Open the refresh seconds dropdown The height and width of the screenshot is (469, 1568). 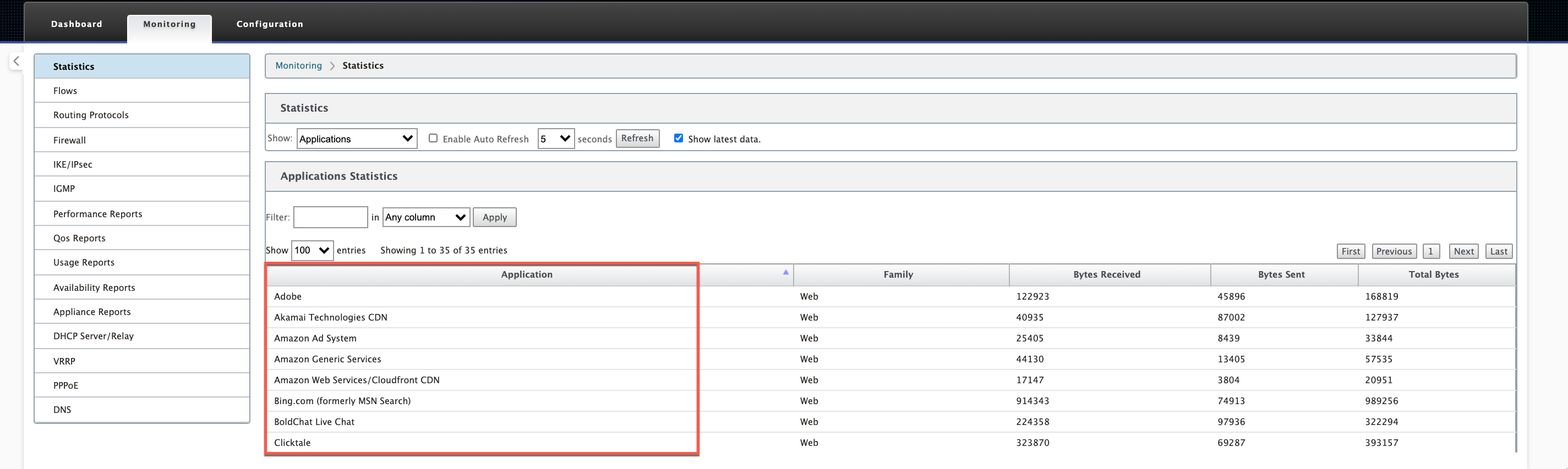click(556, 139)
